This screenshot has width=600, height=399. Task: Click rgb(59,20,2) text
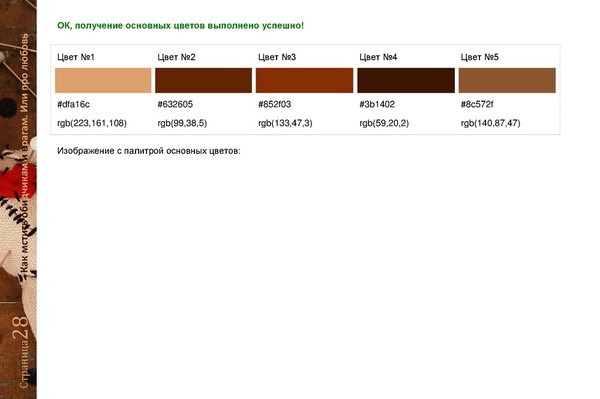[x=384, y=123]
